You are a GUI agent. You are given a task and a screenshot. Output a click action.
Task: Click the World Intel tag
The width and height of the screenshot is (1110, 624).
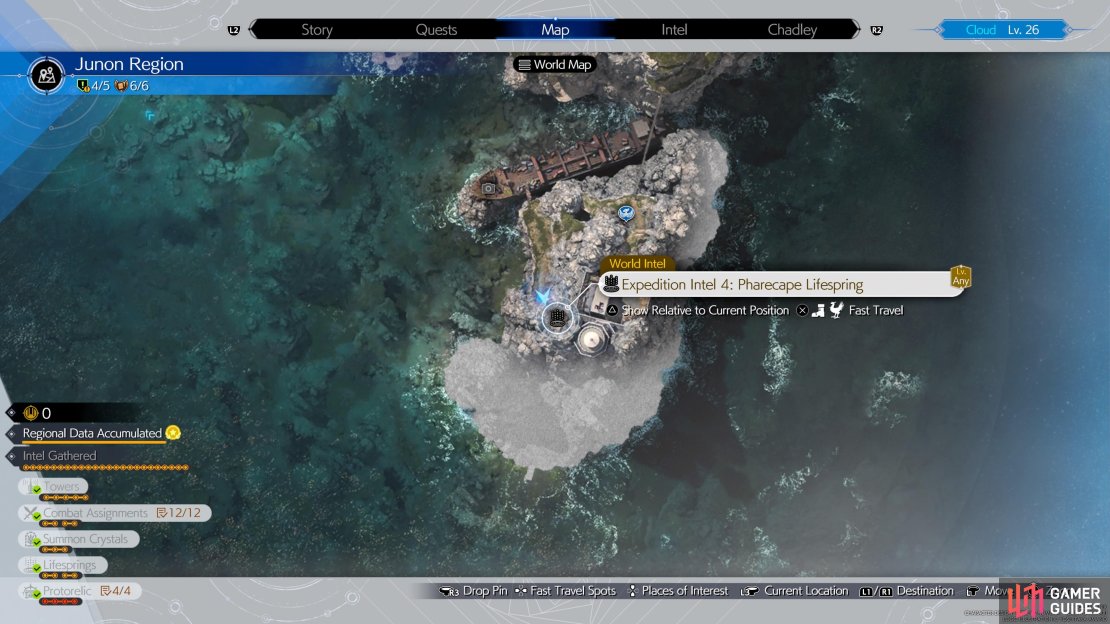click(x=637, y=263)
